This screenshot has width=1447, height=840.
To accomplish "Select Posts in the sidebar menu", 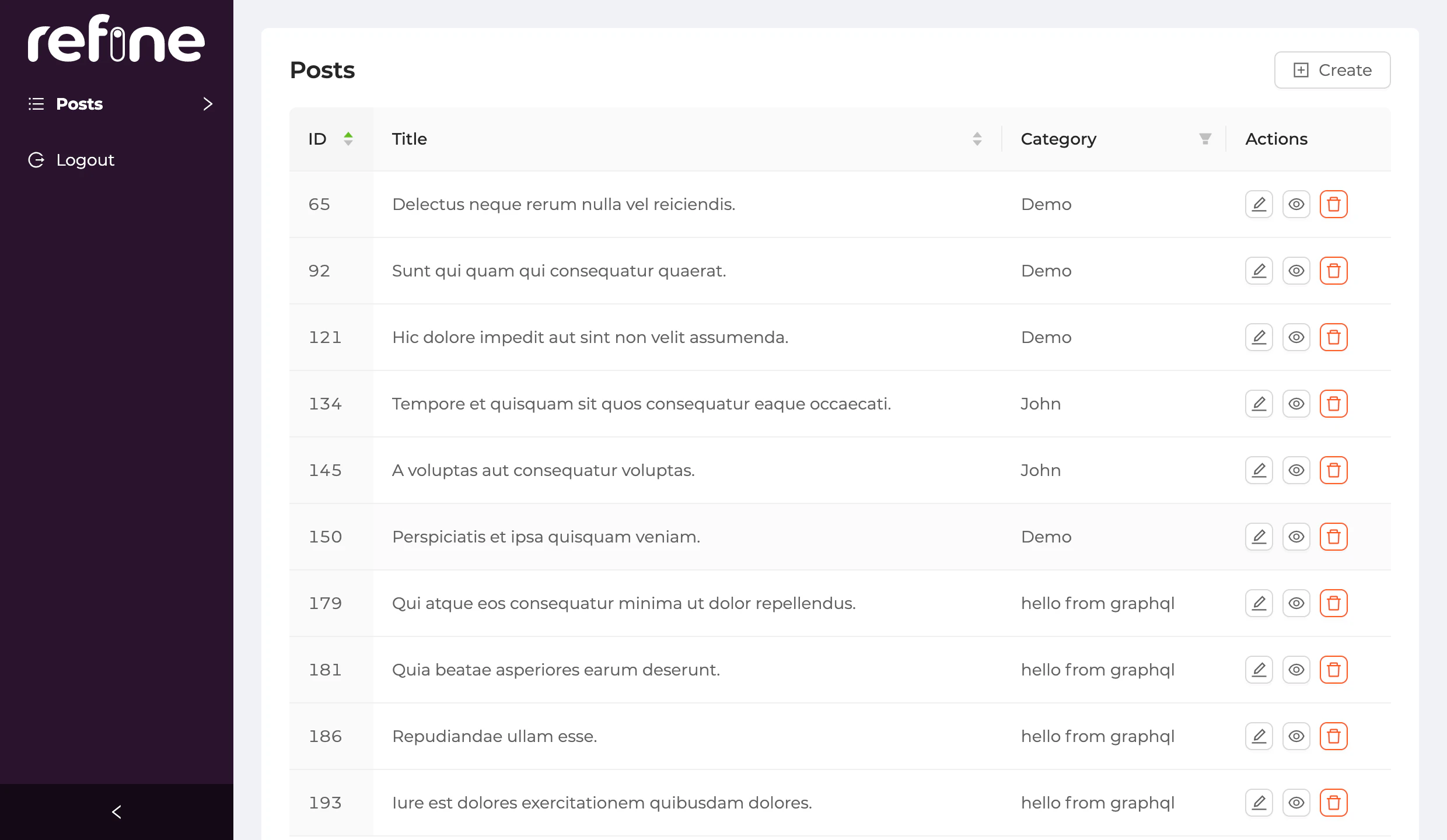I will coord(79,103).
